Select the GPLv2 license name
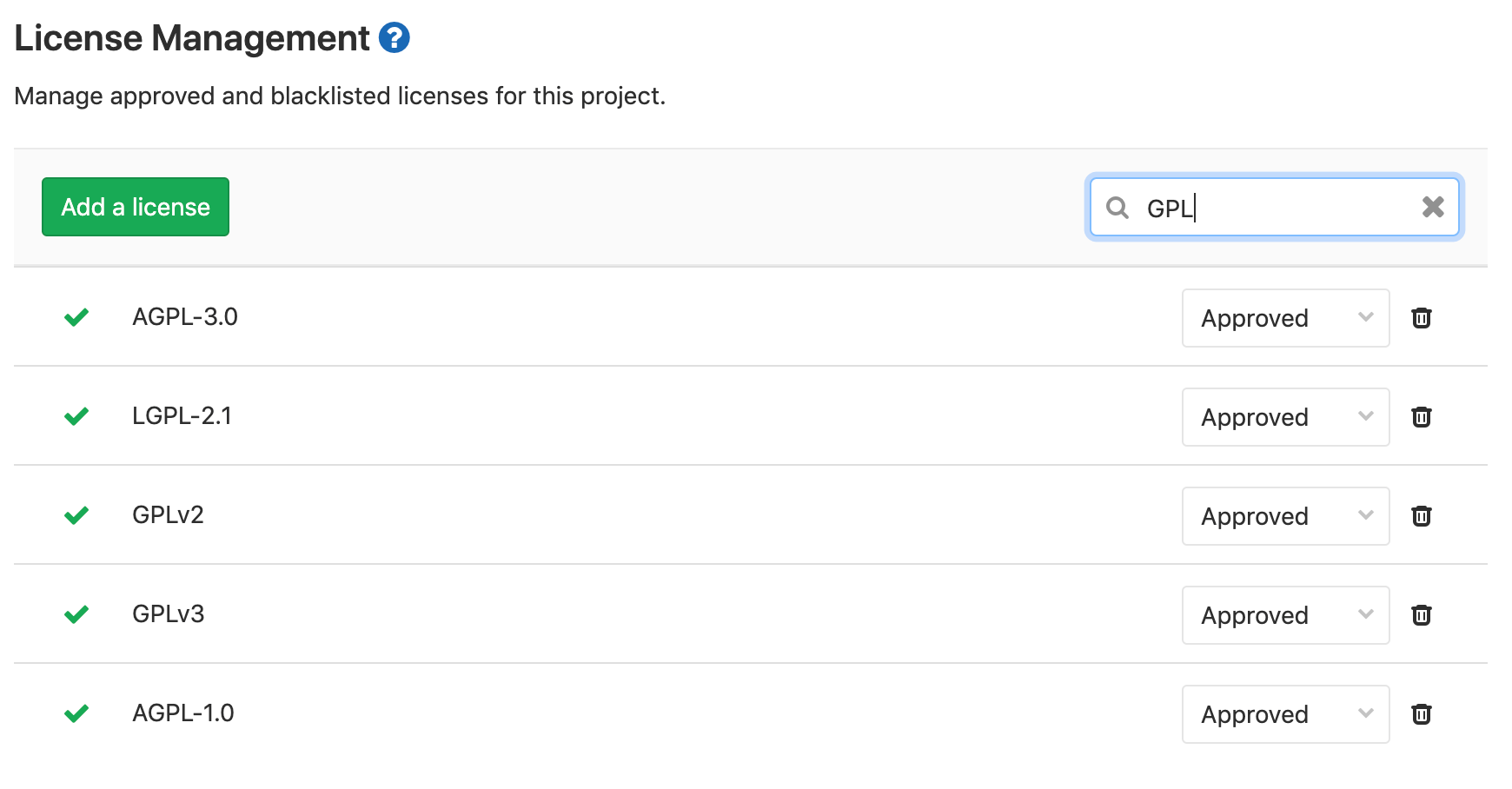 coord(168,515)
